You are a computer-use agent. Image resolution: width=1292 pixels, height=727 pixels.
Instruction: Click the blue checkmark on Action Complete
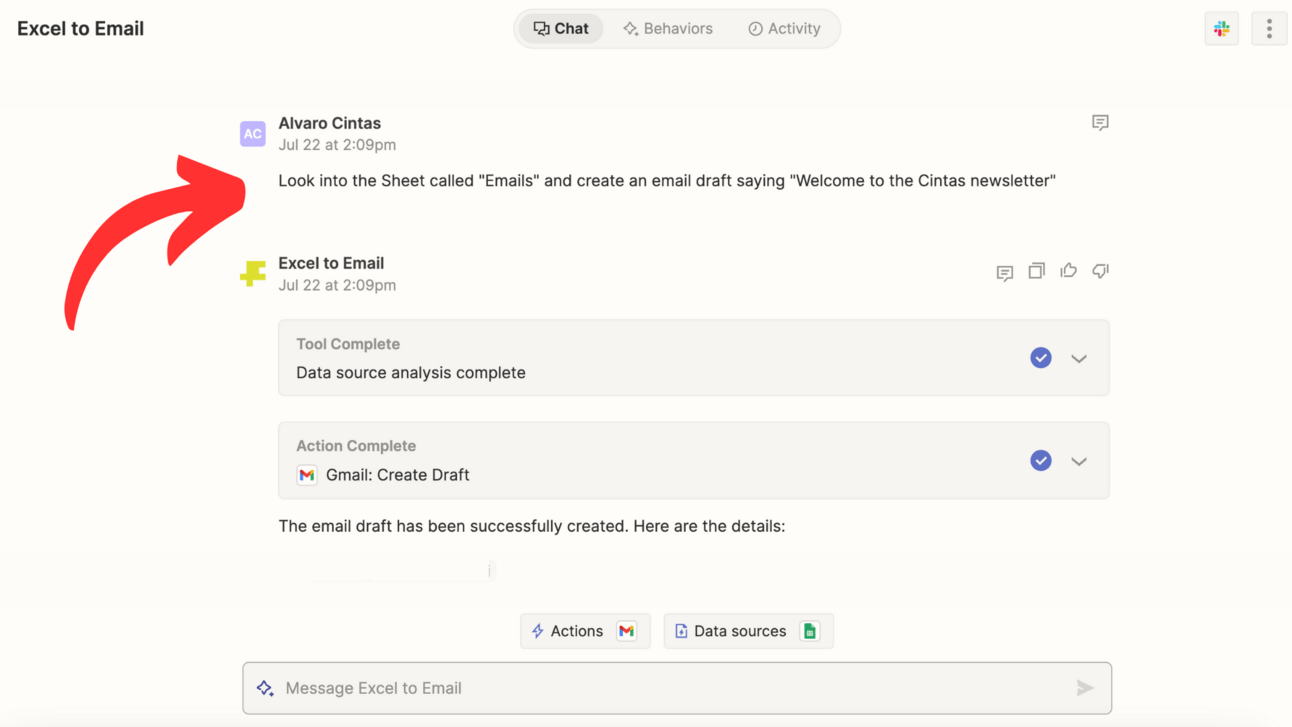(x=1041, y=461)
